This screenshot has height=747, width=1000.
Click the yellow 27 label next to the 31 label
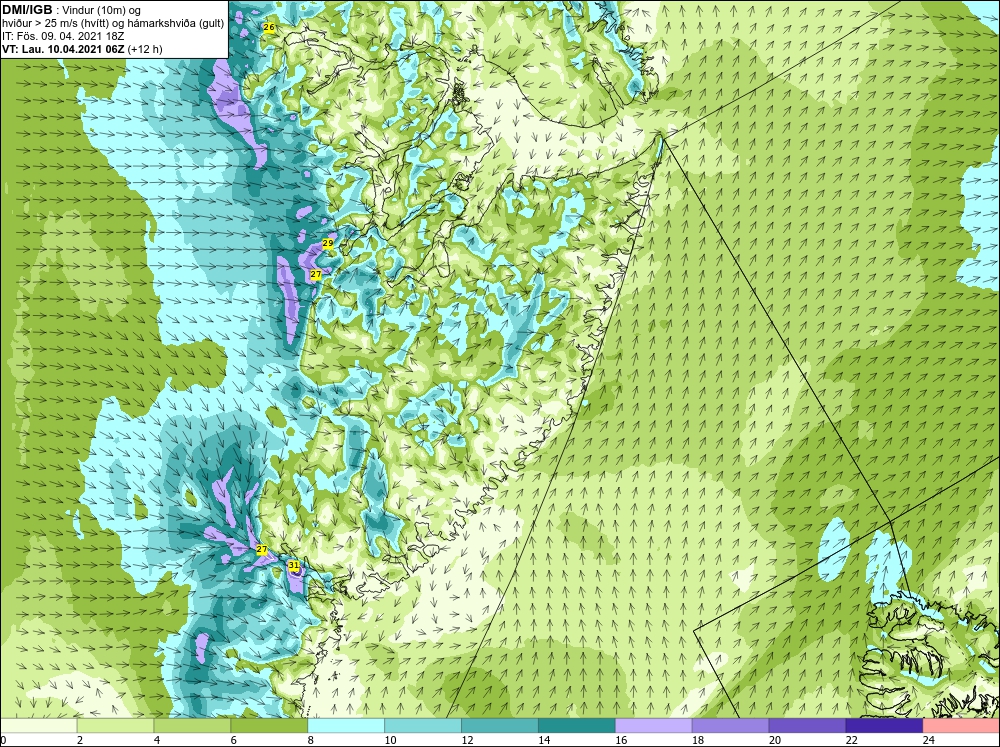click(x=262, y=549)
